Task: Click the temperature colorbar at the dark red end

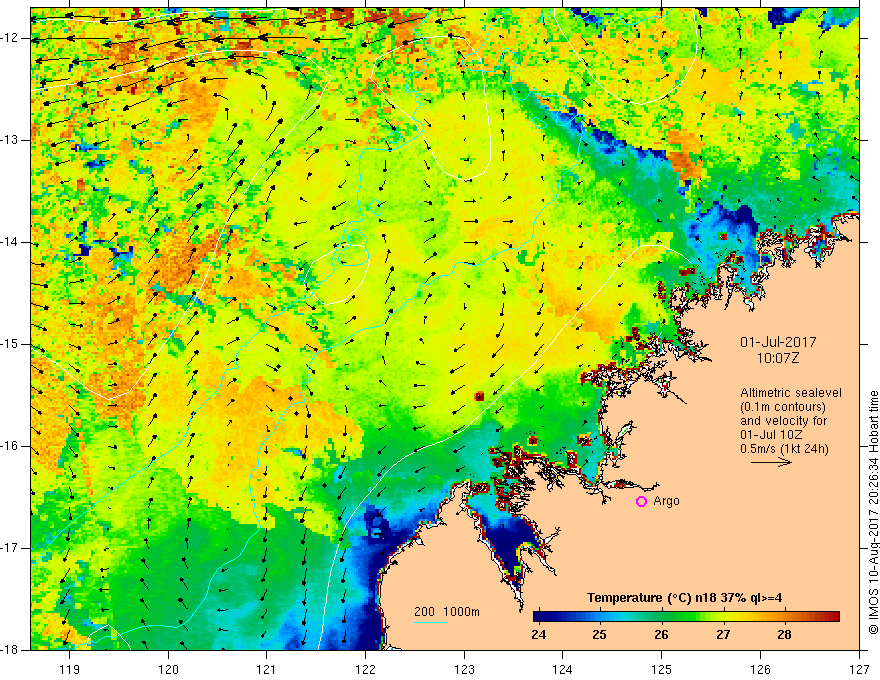Action: point(833,617)
